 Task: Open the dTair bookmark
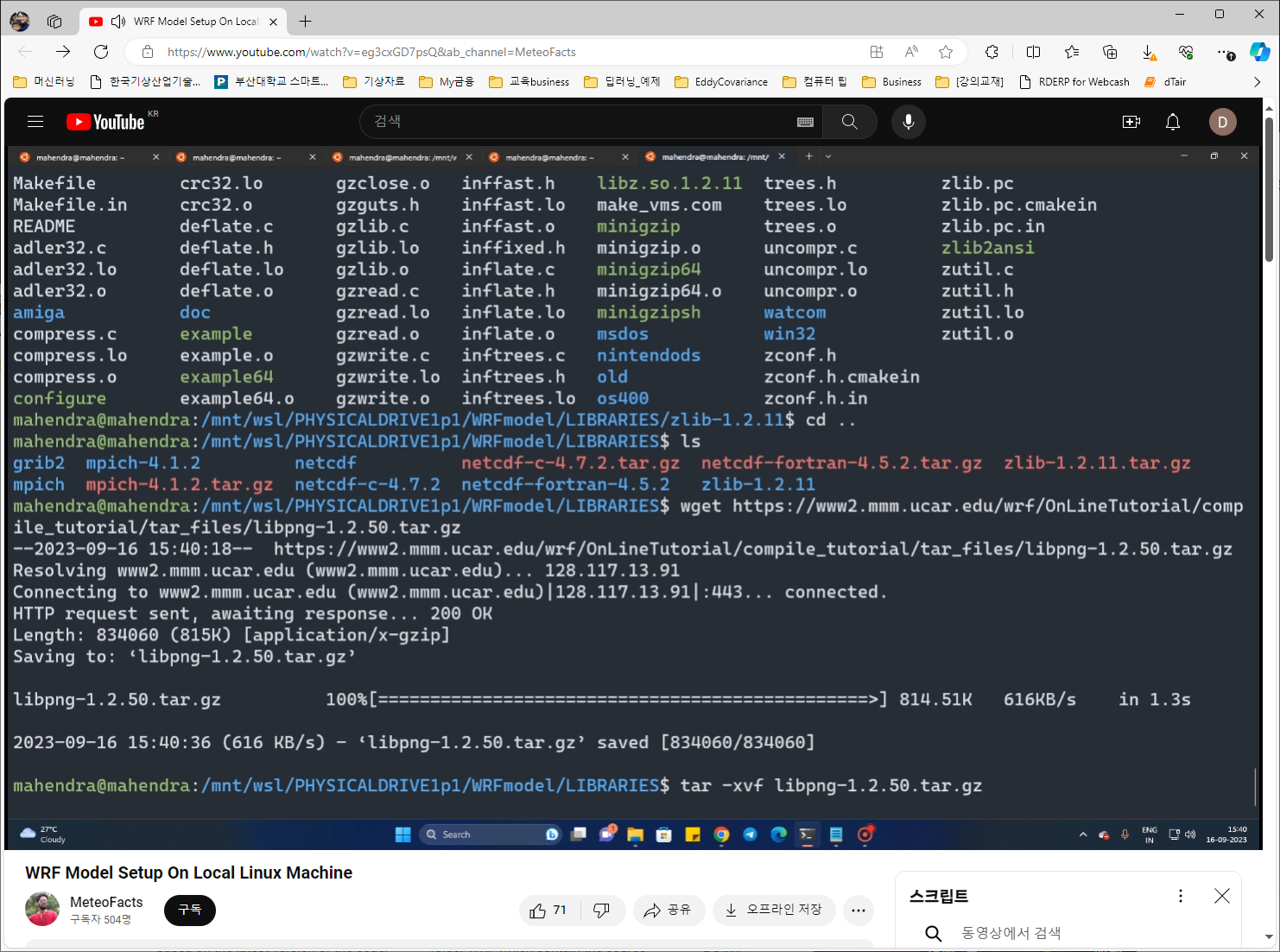pos(1165,82)
